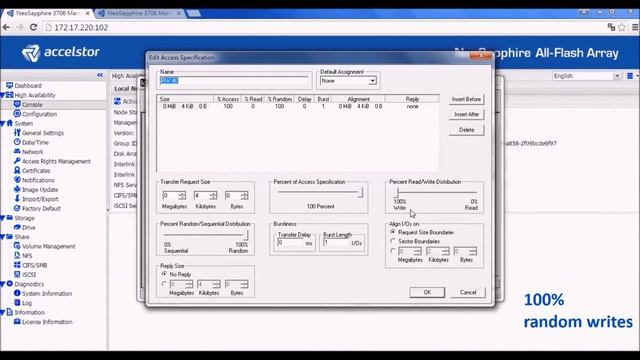Click the Delete button
Viewport: 640px width, 360px height.
pyautogui.click(x=466, y=130)
